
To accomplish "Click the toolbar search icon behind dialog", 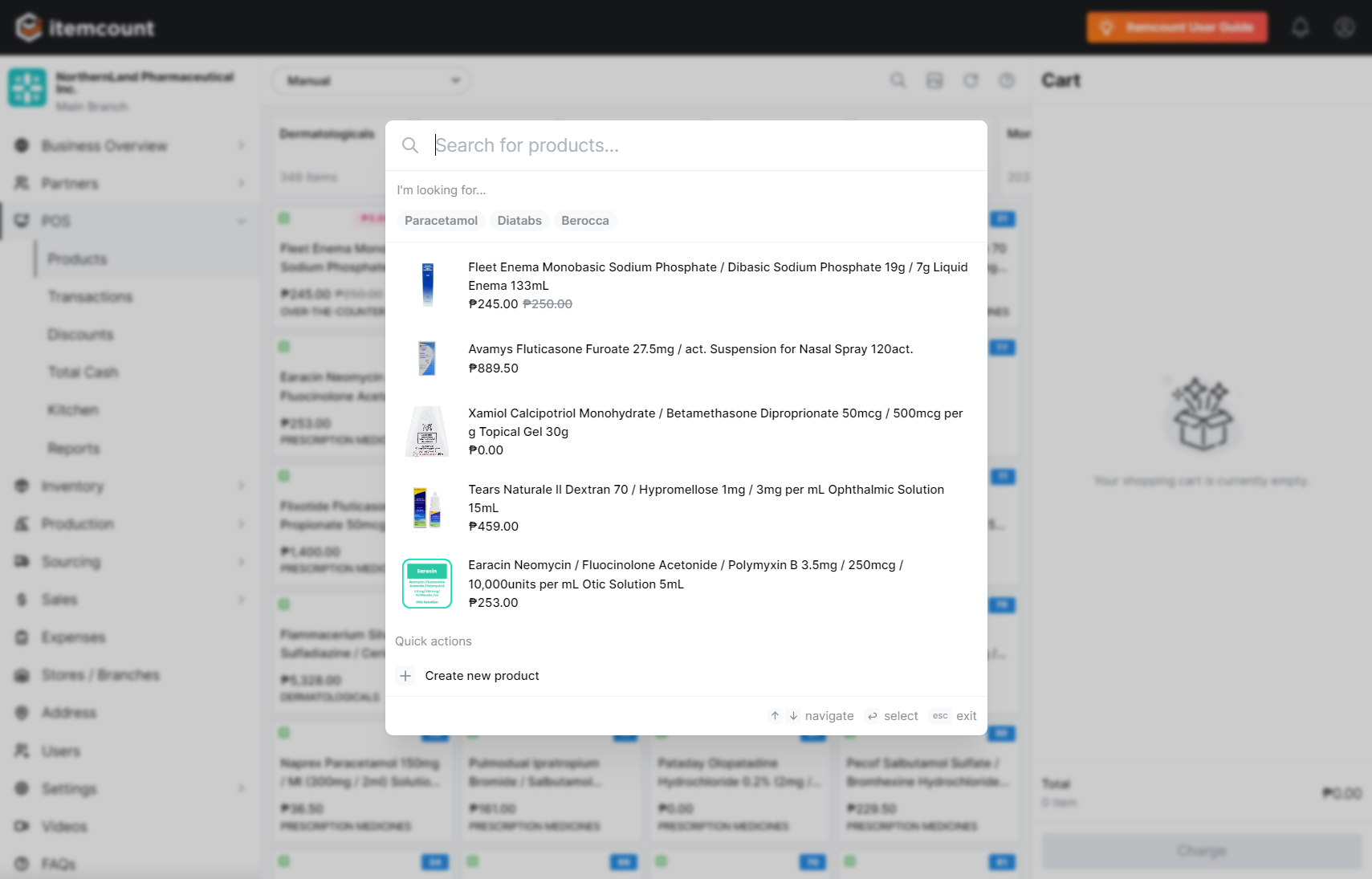I will pos(898,80).
